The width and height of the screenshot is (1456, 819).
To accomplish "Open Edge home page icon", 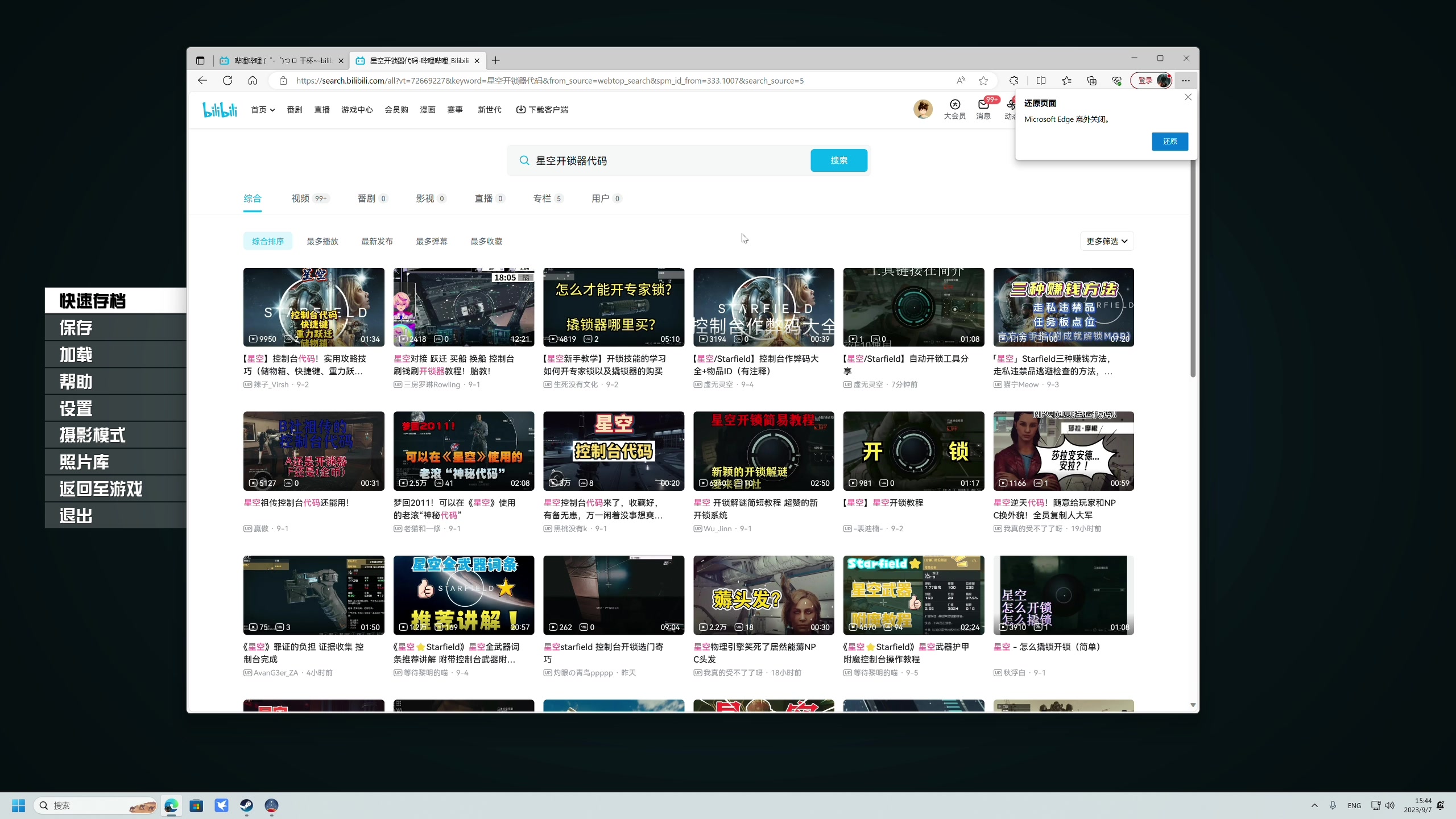I will point(253,80).
